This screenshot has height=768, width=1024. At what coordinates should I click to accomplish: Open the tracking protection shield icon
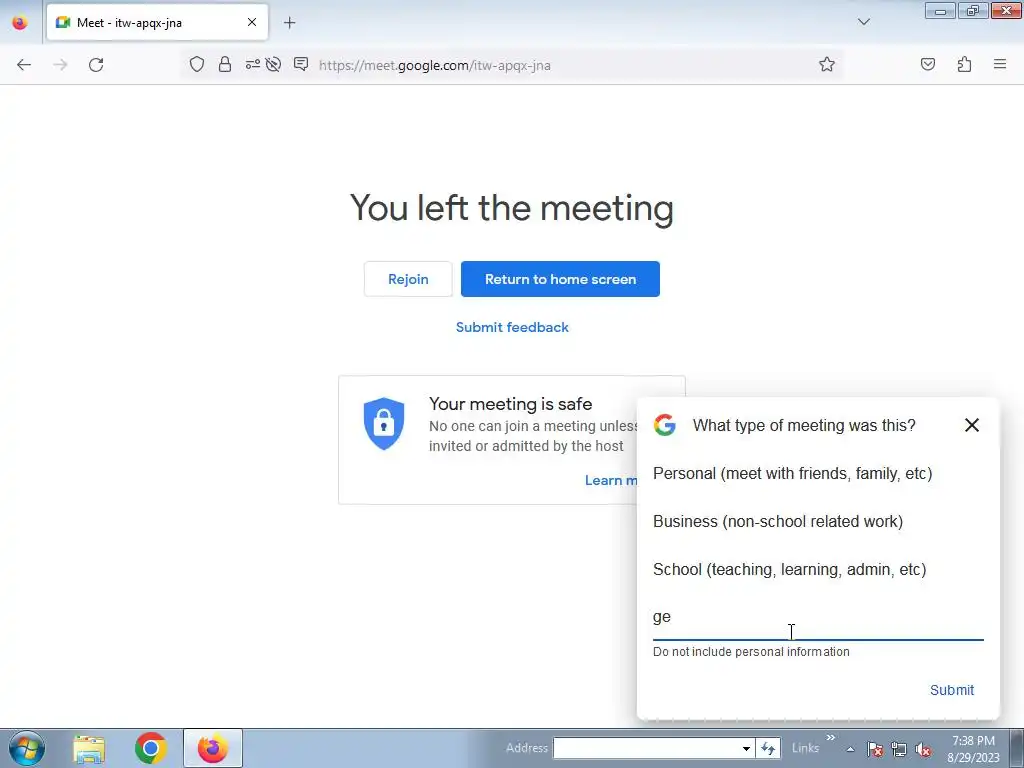(197, 64)
